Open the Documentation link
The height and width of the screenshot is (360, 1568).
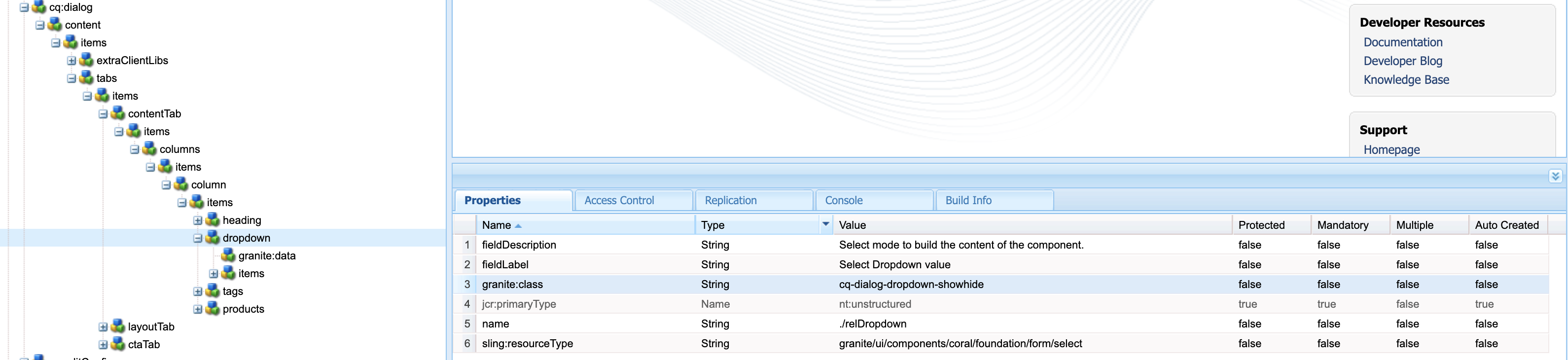pos(1402,42)
